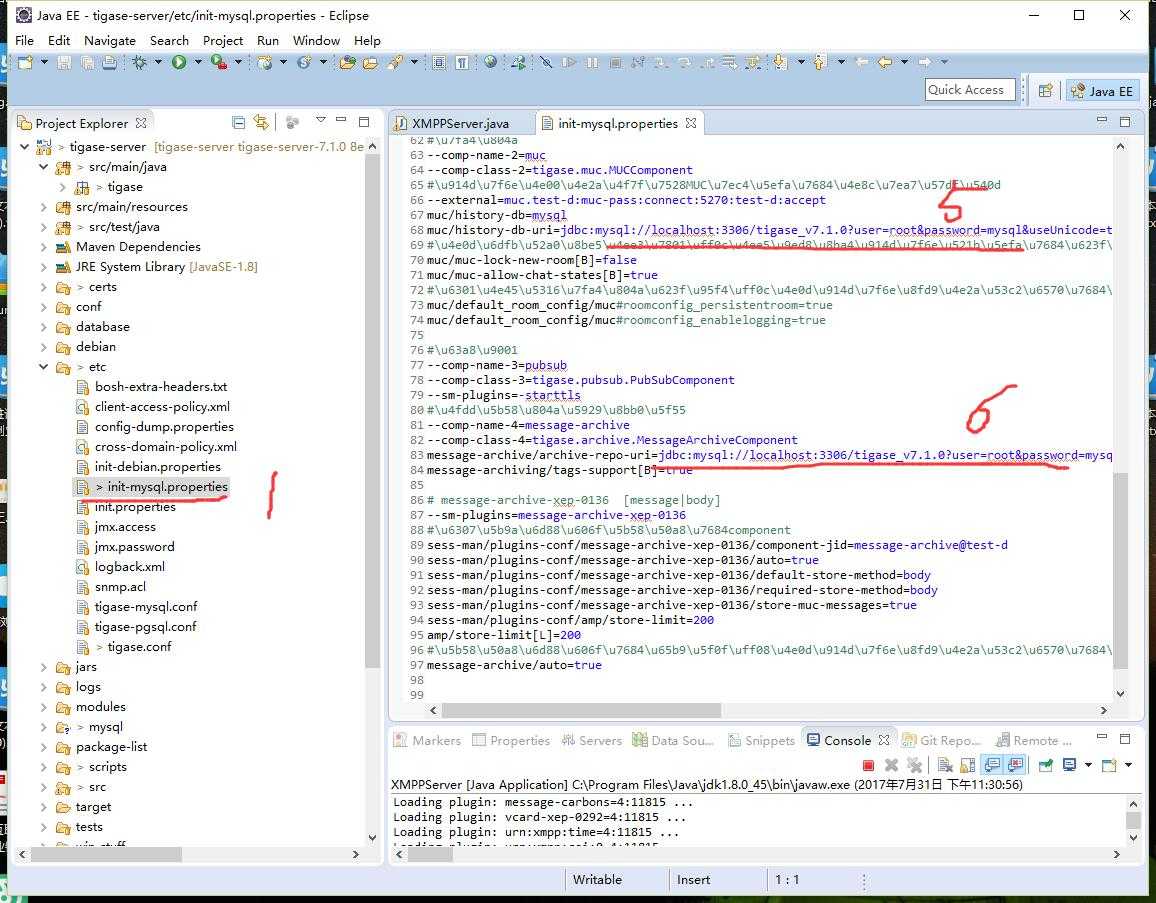This screenshot has height=903, width=1156.
Task: Click Project Explorer horizontal scrollbar thumb
Action: [x=106, y=854]
